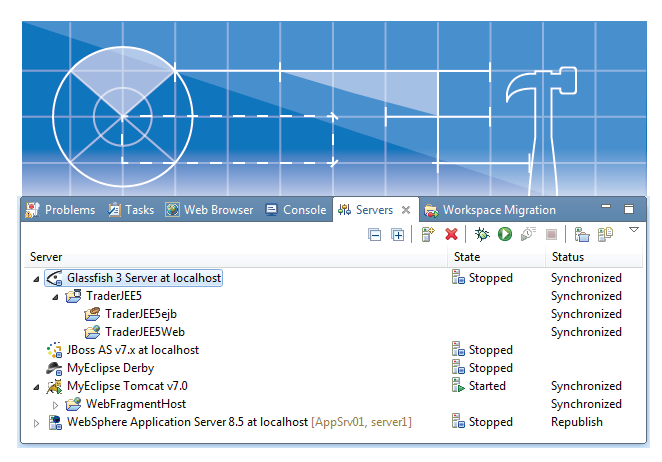Collapse the MyEclipse Tomcat v7.0 node
The height and width of the screenshot is (462, 662).
[x=38, y=387]
